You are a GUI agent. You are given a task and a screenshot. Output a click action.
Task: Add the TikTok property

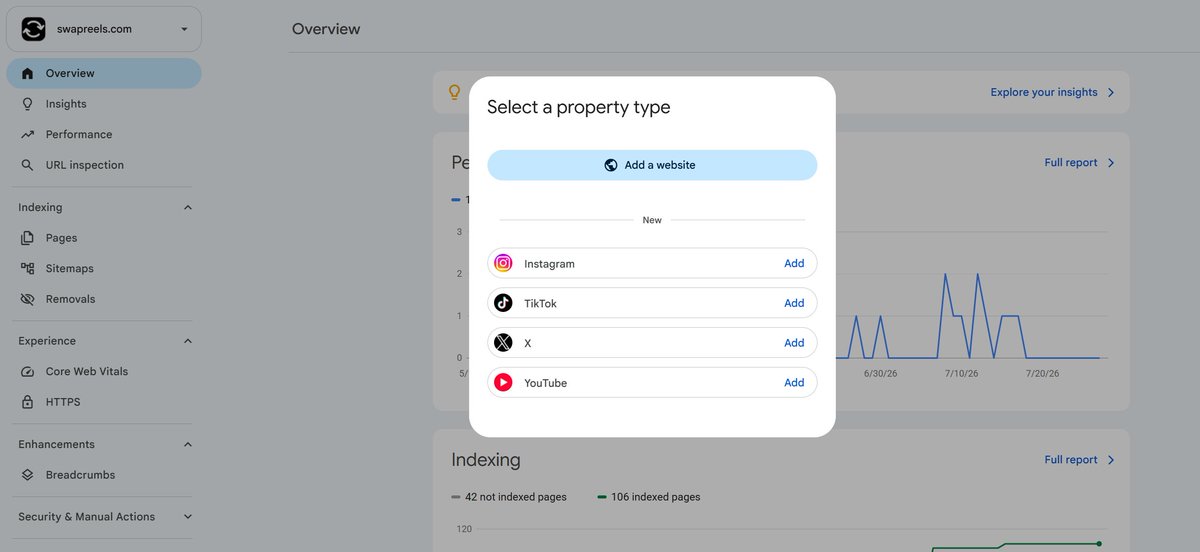(794, 303)
